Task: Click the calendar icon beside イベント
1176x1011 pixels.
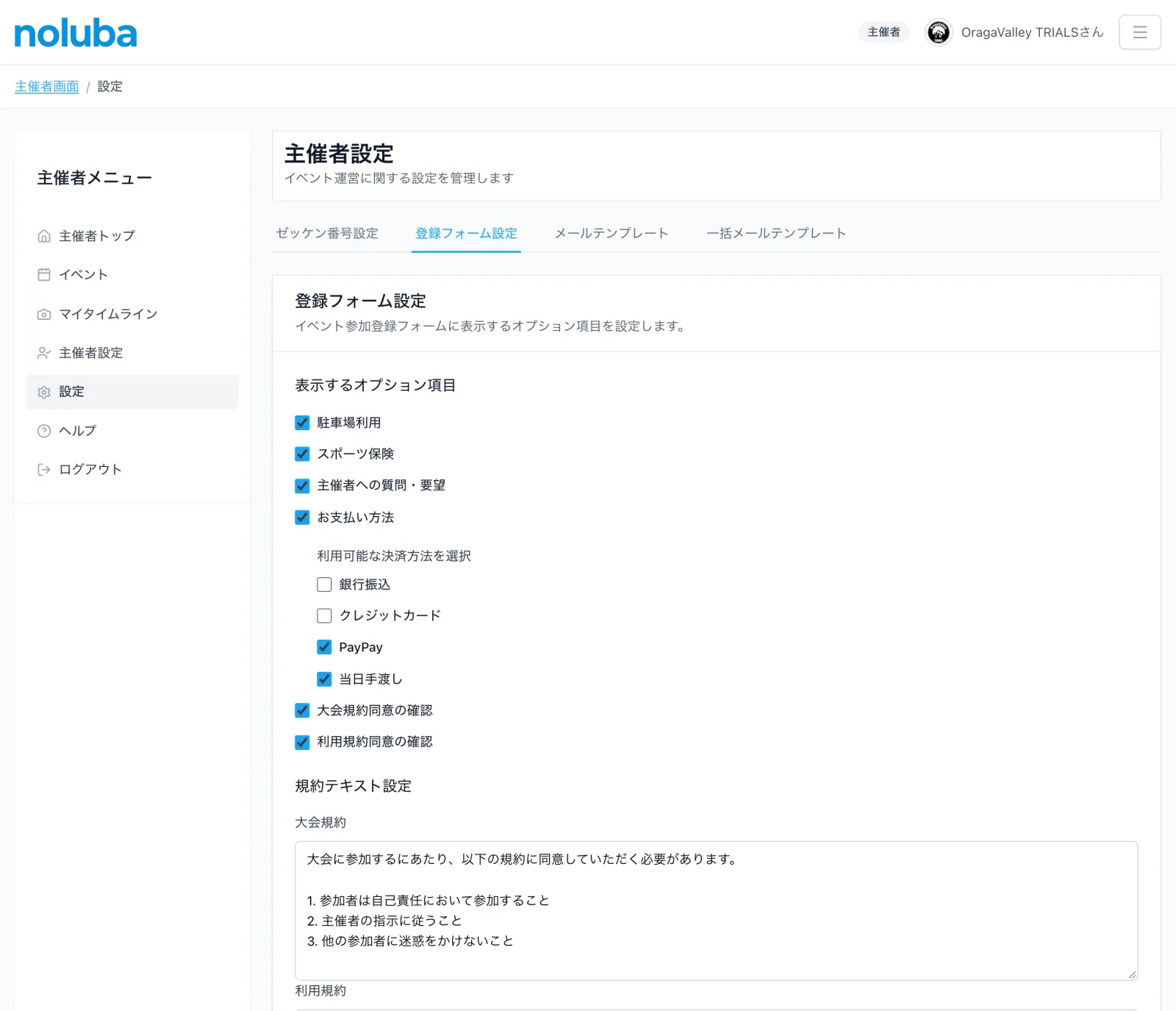Action: click(44, 275)
